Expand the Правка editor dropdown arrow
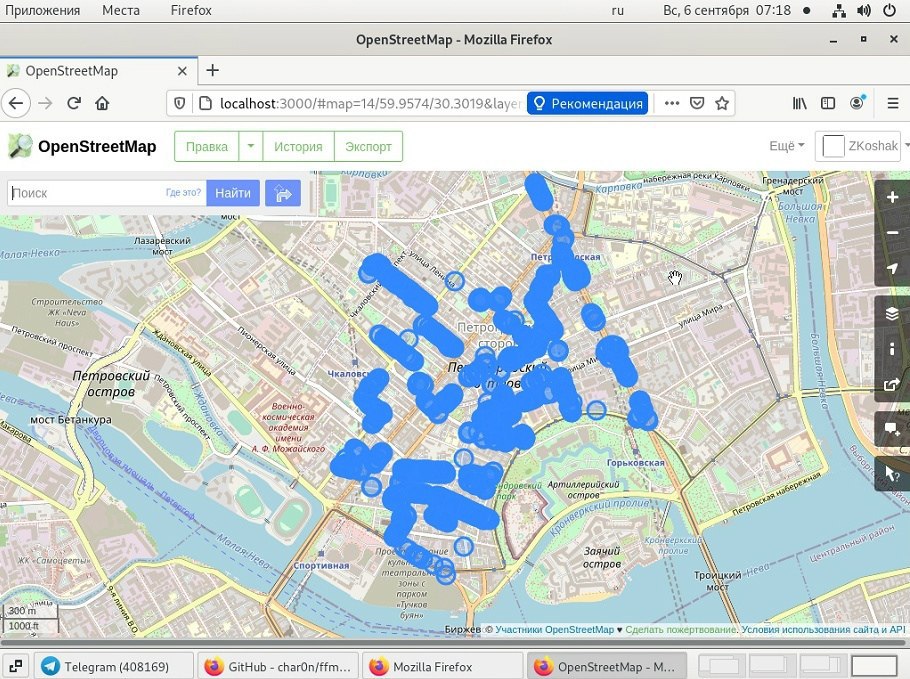This screenshot has width=910, height=679. click(251, 146)
